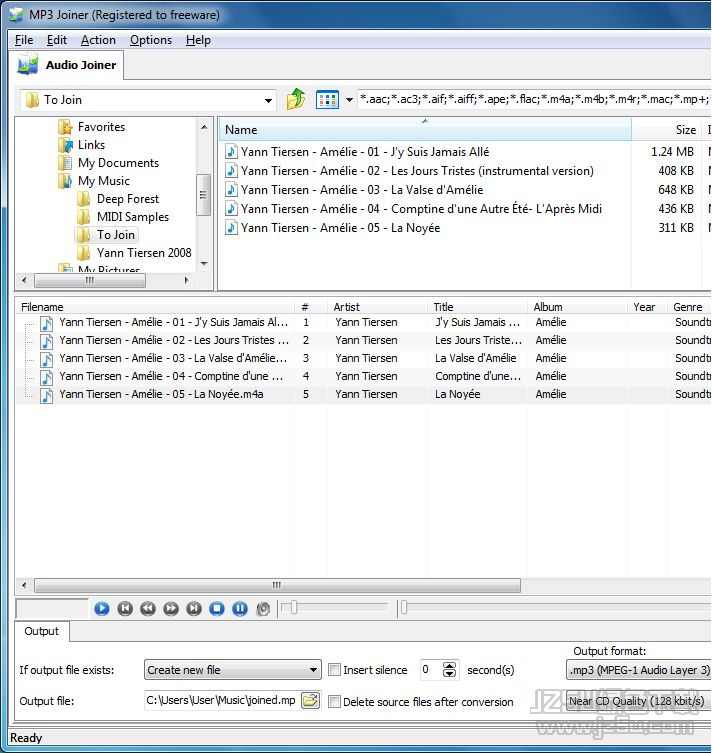Select the Links folder in tree

click(91, 145)
